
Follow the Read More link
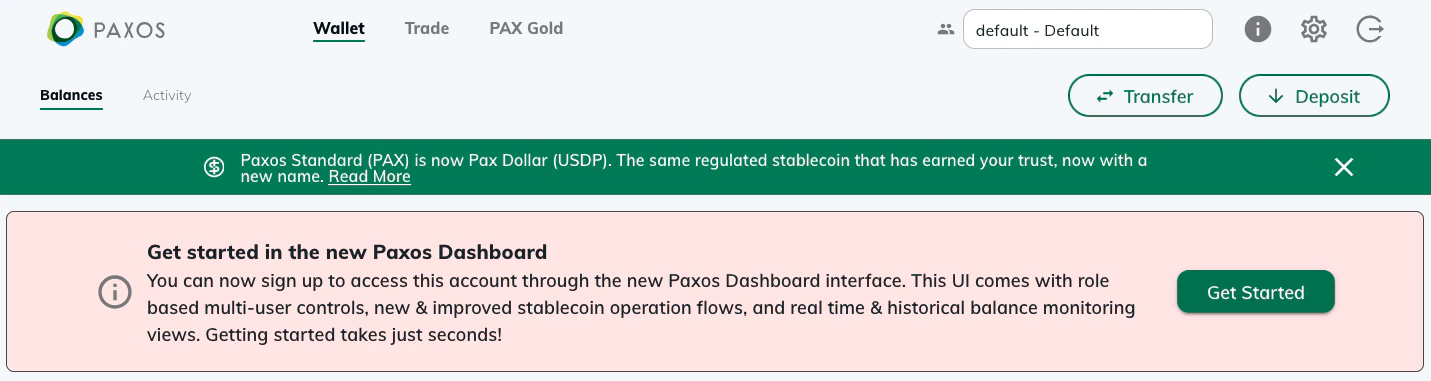[x=369, y=177]
